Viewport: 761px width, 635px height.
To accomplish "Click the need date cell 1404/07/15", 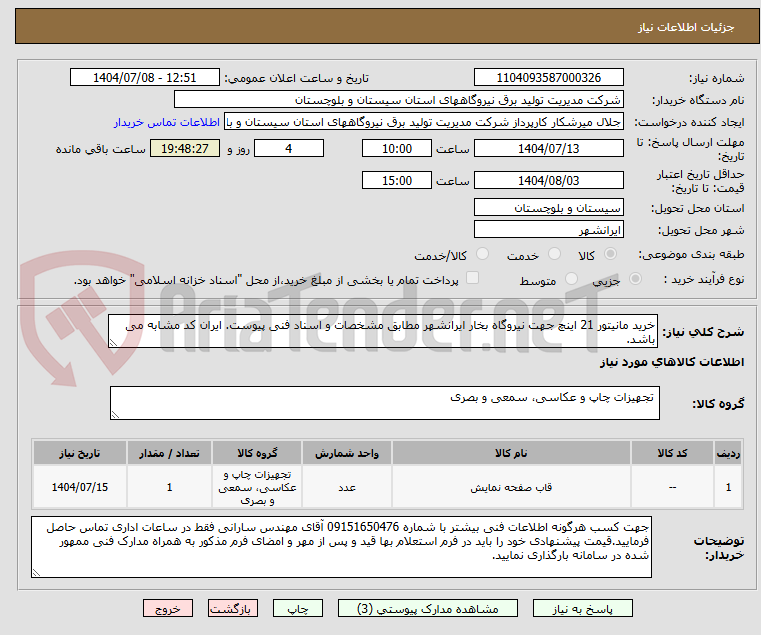I will pyautogui.click(x=80, y=487).
